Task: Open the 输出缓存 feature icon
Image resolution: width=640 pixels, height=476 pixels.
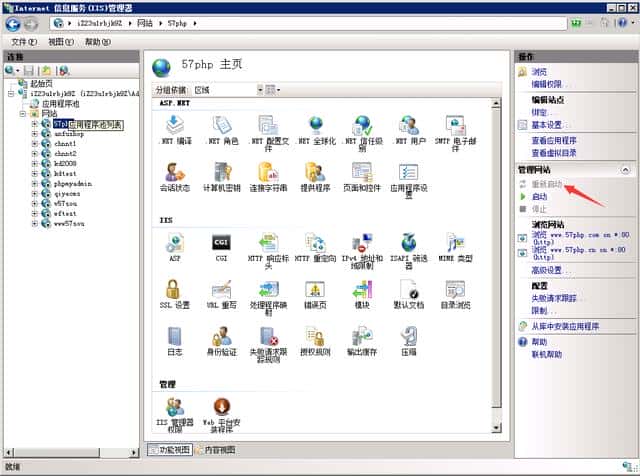Action: click(x=362, y=336)
